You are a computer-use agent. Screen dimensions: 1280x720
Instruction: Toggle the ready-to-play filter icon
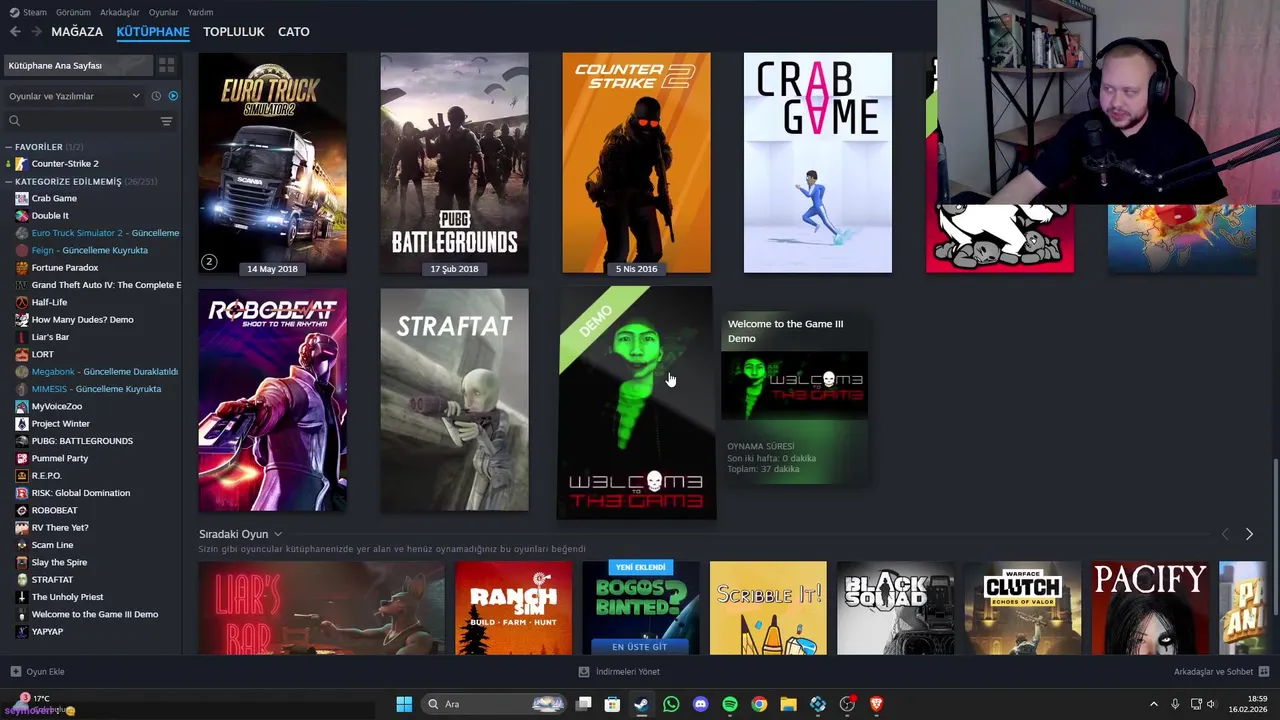pos(173,96)
